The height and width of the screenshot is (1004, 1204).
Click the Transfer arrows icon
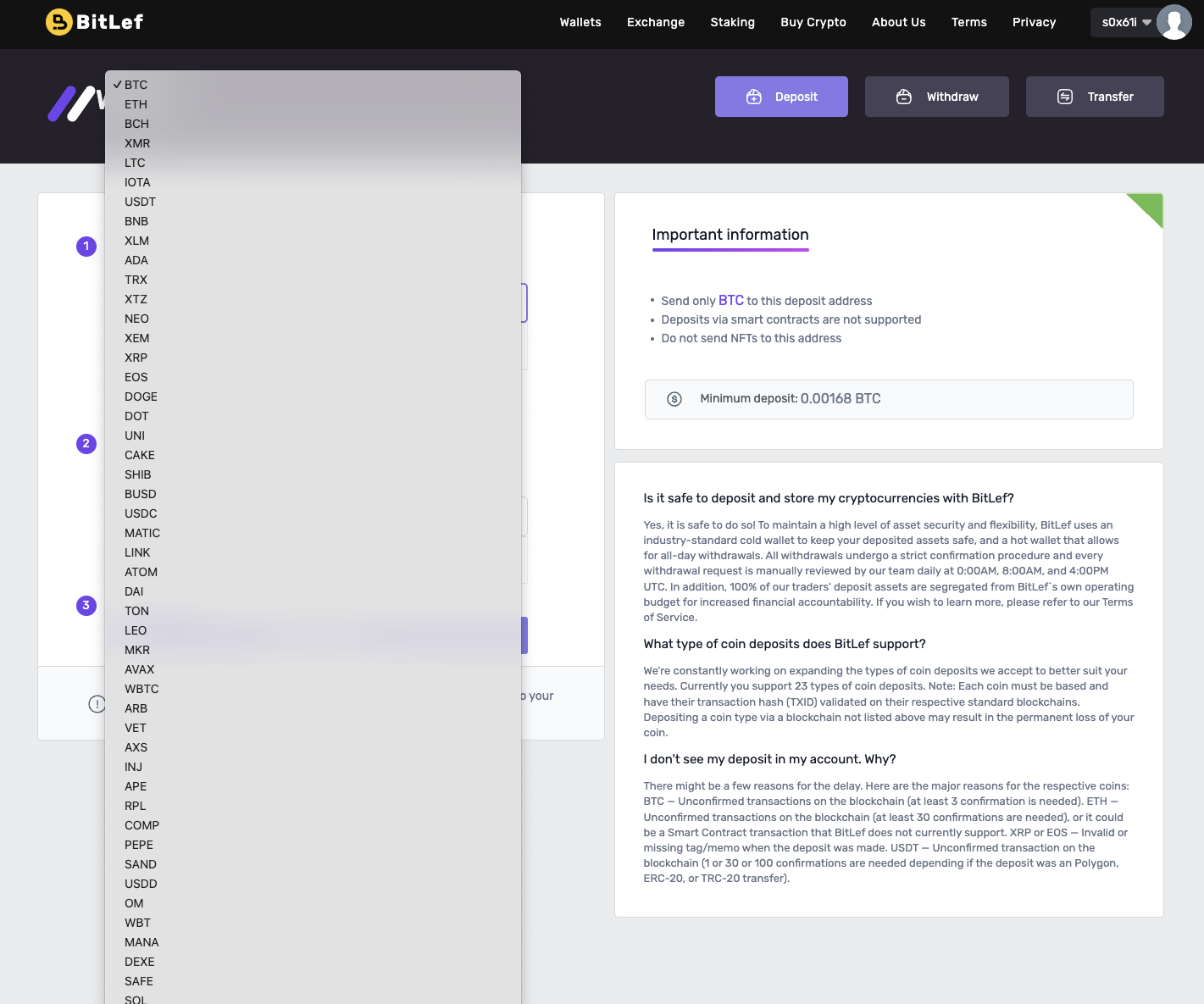[x=1063, y=96]
